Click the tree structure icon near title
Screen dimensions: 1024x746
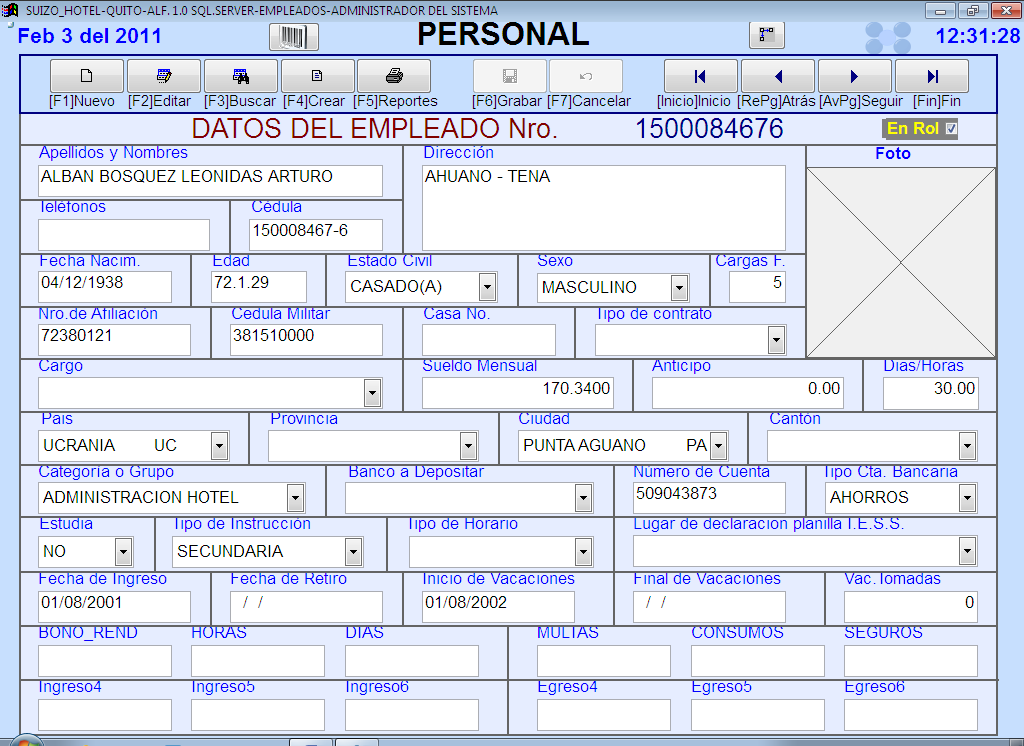point(767,35)
